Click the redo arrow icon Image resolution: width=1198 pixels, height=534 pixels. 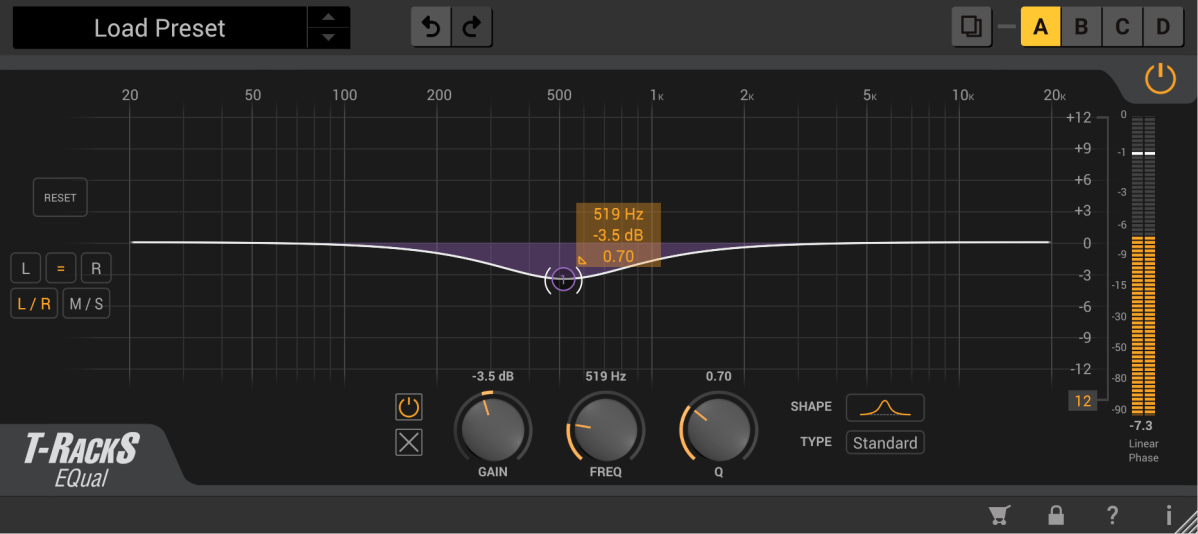coord(472,27)
